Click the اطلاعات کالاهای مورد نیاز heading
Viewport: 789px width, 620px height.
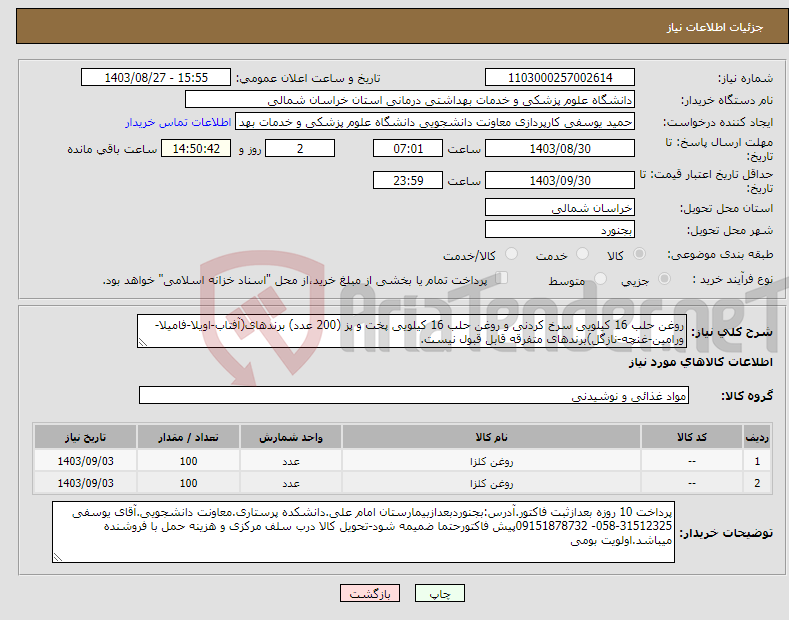pos(700,362)
